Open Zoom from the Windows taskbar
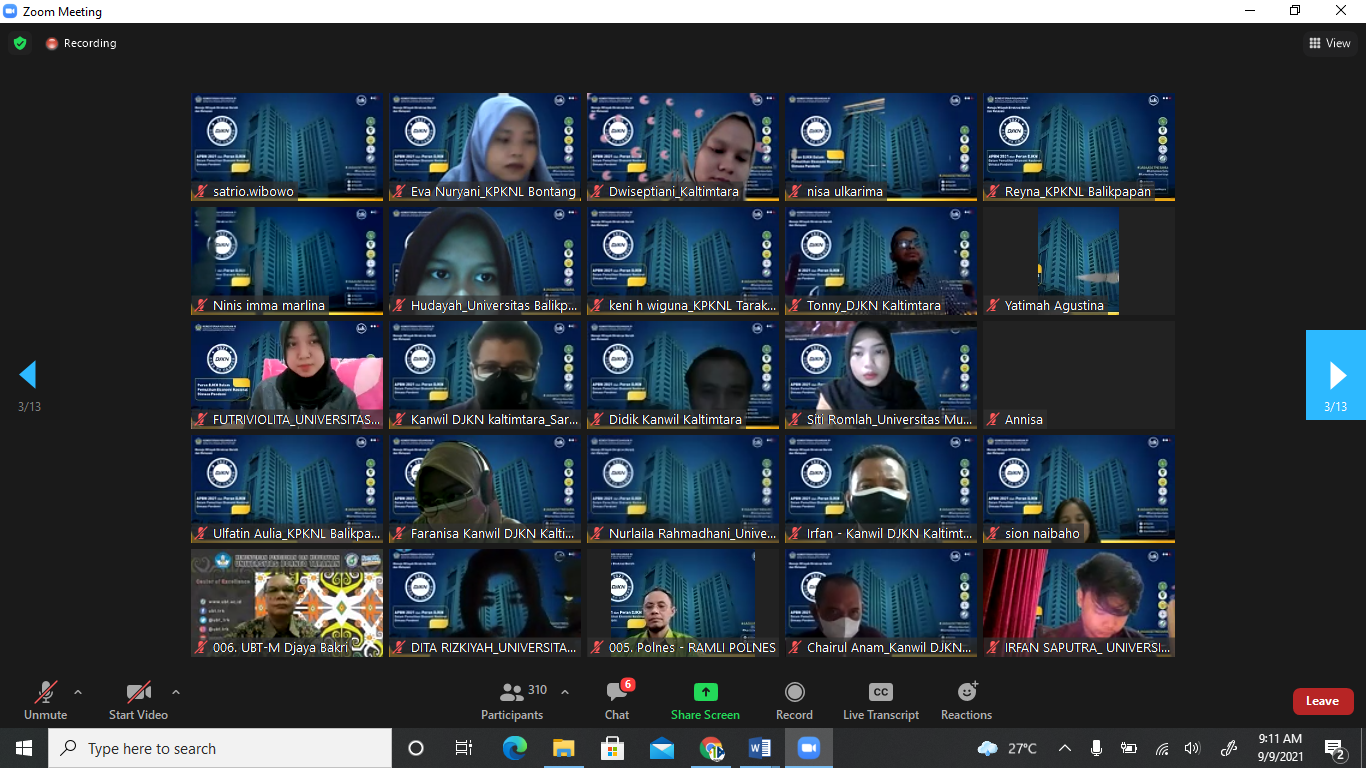The image size is (1366, 768). 808,748
